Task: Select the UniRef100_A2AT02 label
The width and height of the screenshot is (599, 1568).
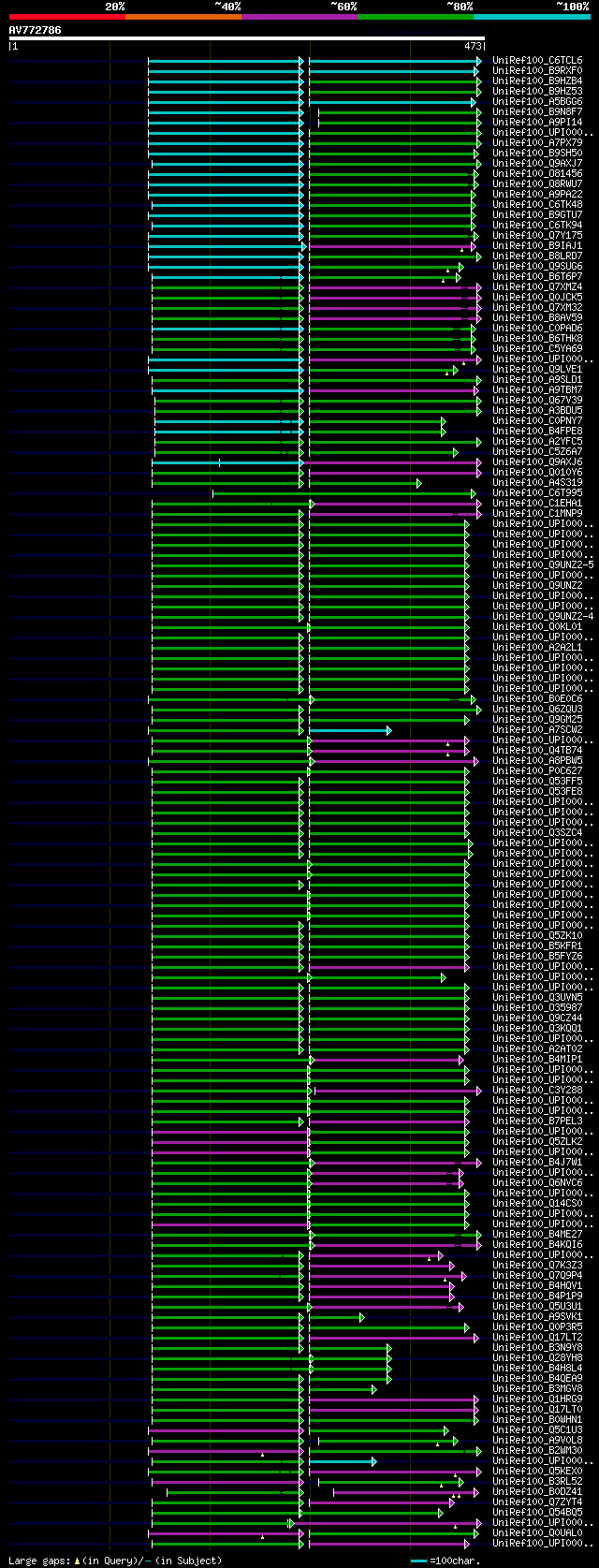Action: point(537,1049)
